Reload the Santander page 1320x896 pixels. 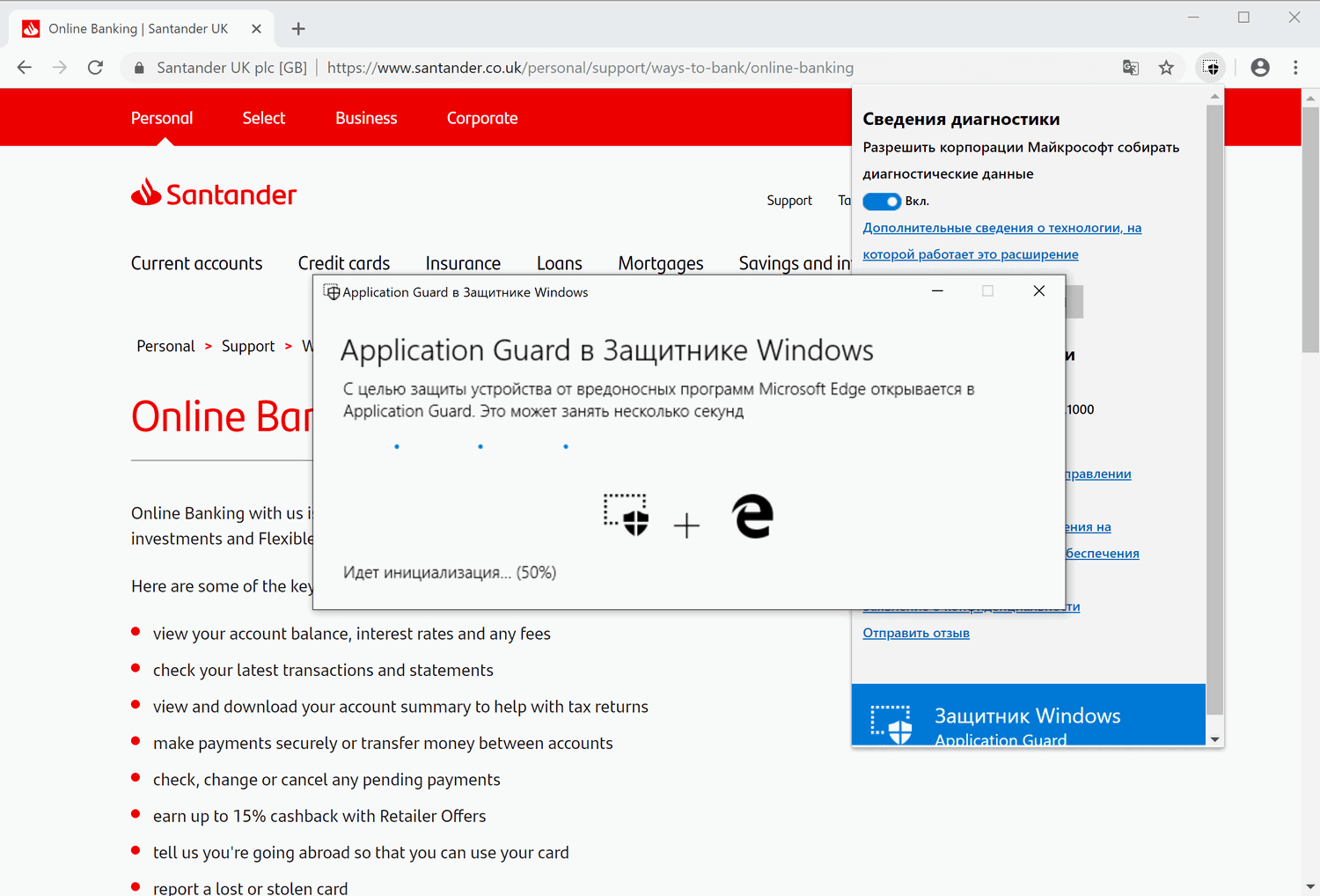[95, 67]
